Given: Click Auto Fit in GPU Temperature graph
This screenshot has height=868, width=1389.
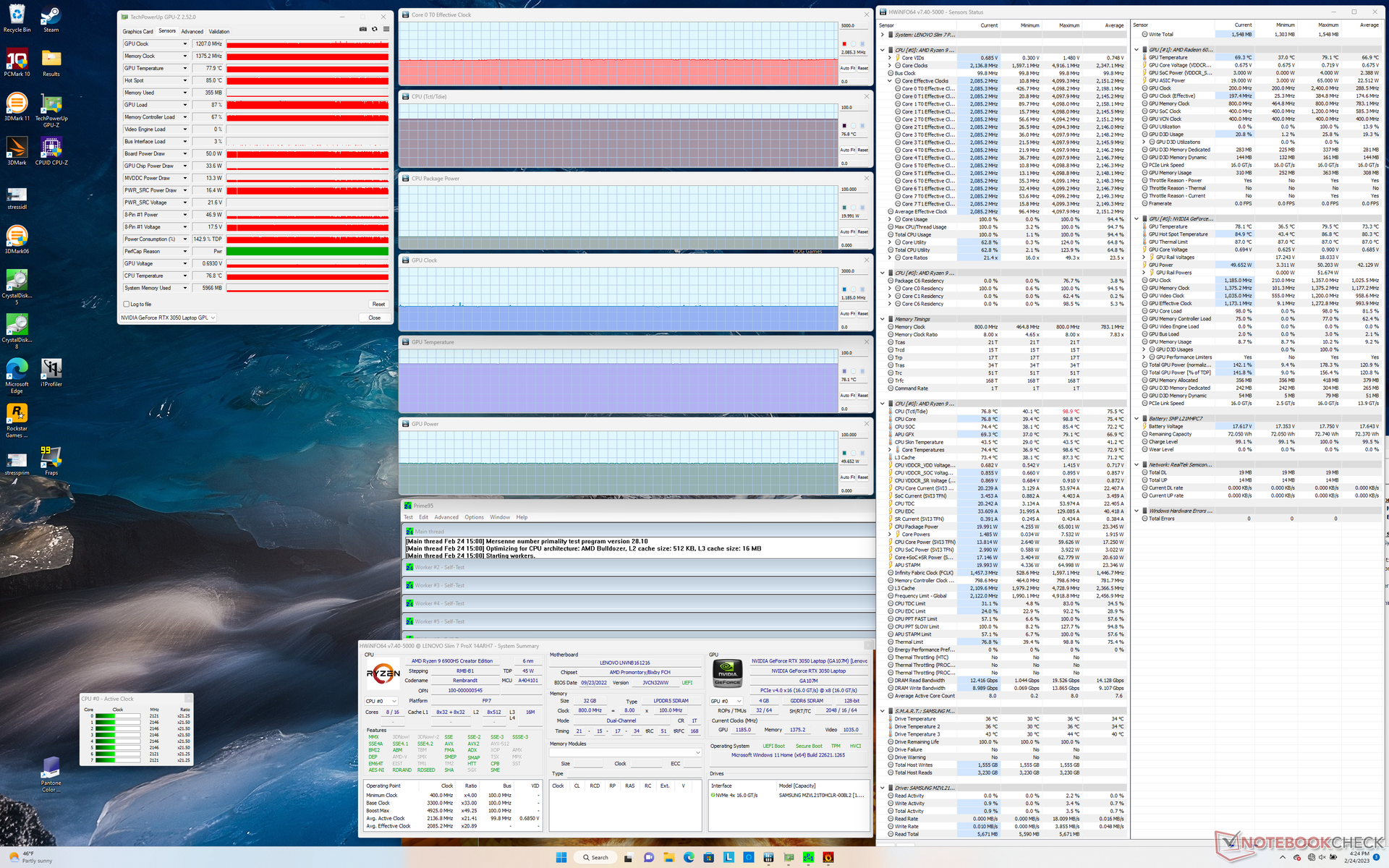Looking at the screenshot, I should point(847,396).
